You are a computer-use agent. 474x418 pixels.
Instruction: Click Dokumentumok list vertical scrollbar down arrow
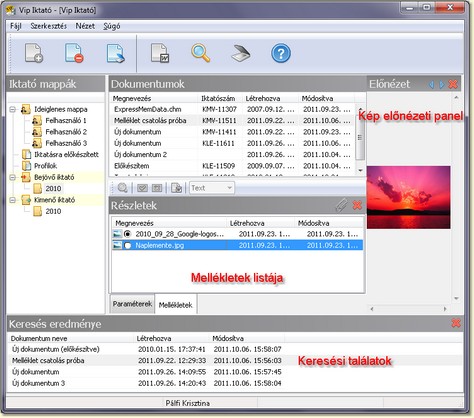(360, 170)
